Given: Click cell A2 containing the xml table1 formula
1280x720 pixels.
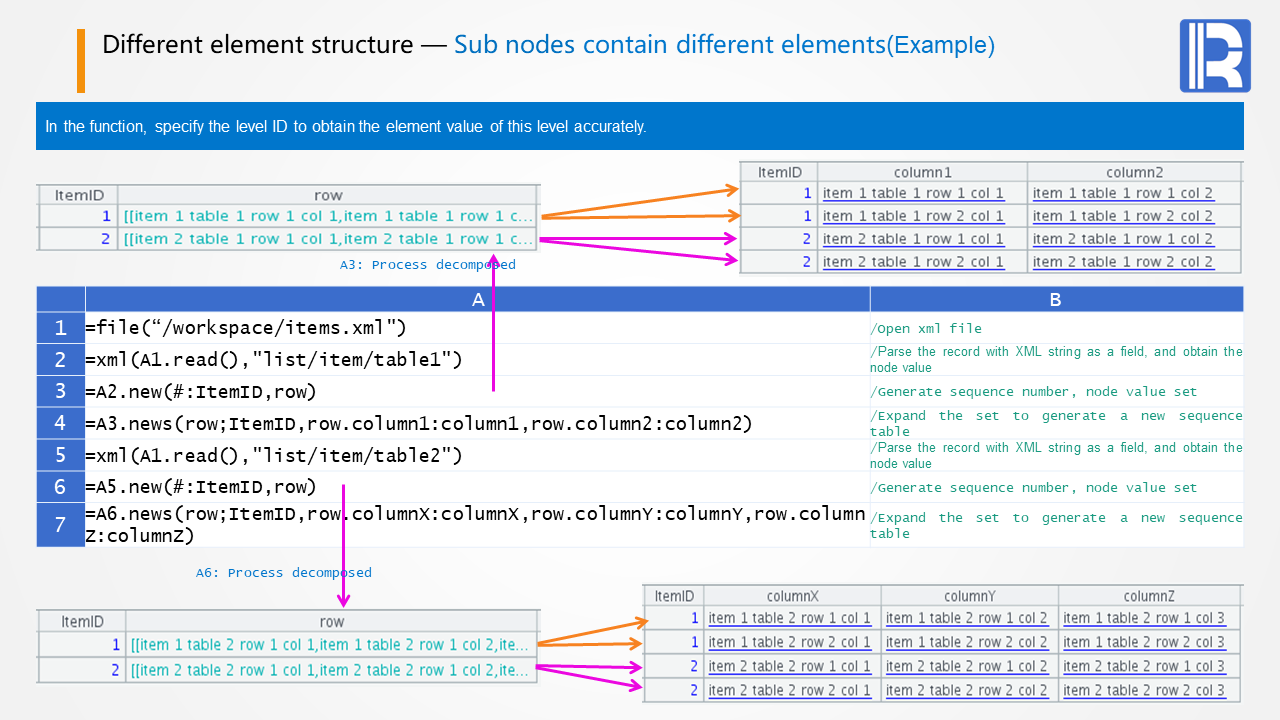Looking at the screenshot, I should (x=274, y=360).
